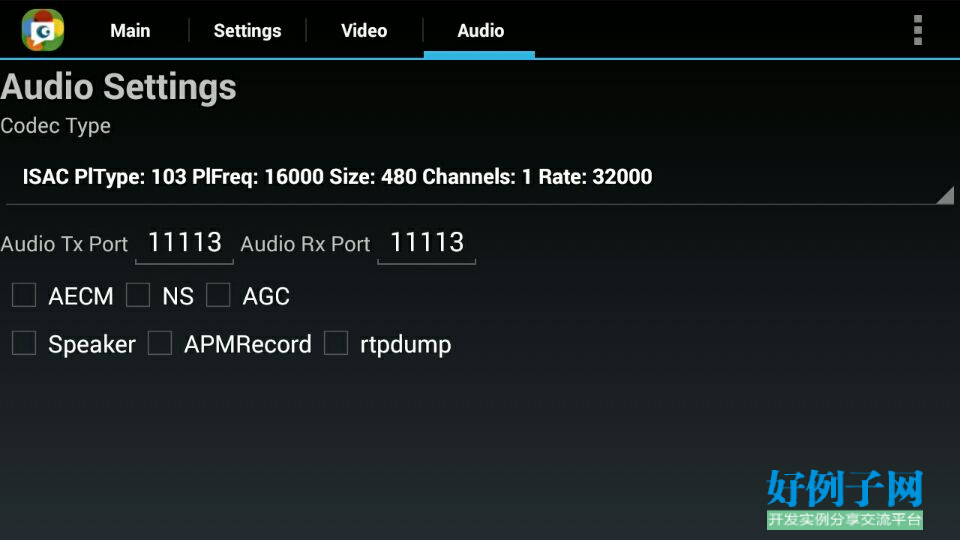
Task: Tick the rtpdump checkbox
Action: [336, 343]
